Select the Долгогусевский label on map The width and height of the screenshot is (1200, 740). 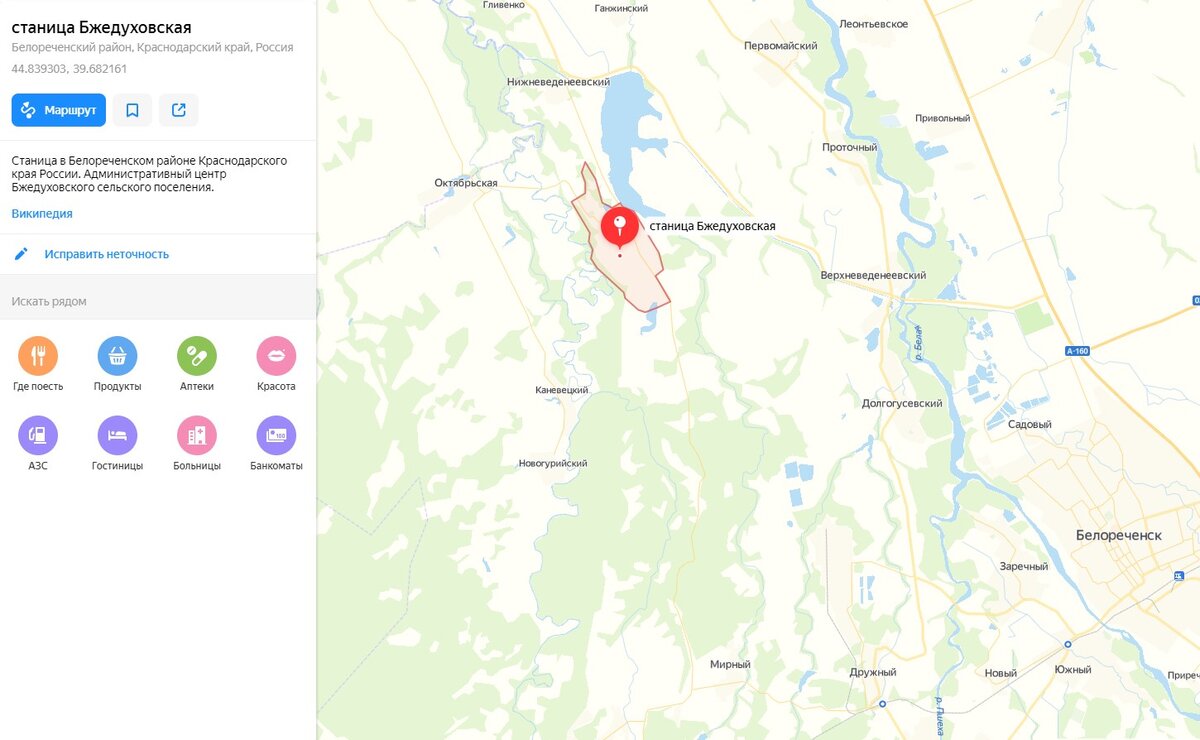[x=902, y=404]
